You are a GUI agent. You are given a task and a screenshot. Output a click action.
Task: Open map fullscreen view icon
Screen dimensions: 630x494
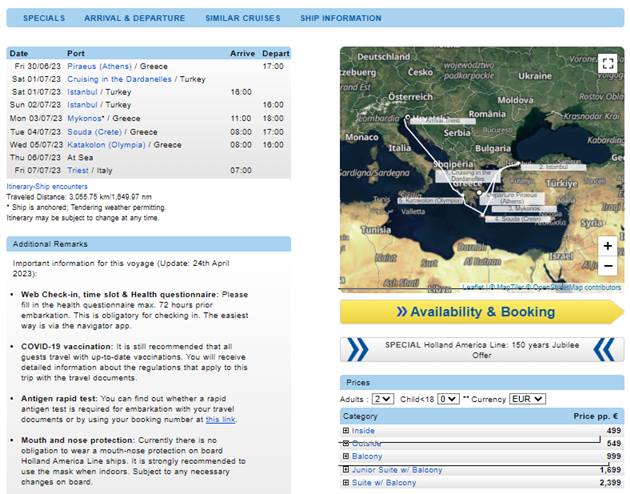coord(608,63)
